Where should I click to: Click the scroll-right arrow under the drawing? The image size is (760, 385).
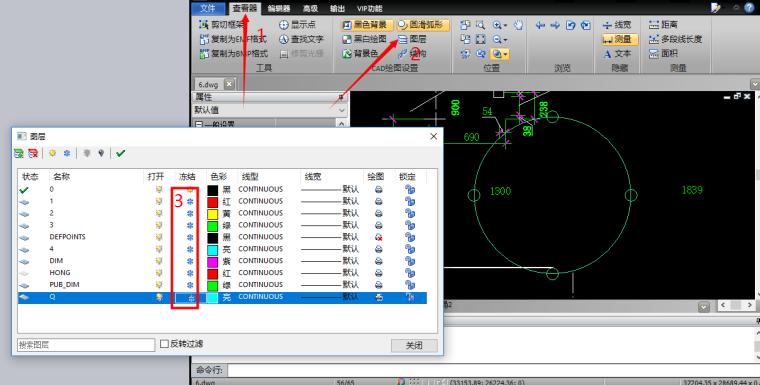coord(750,305)
